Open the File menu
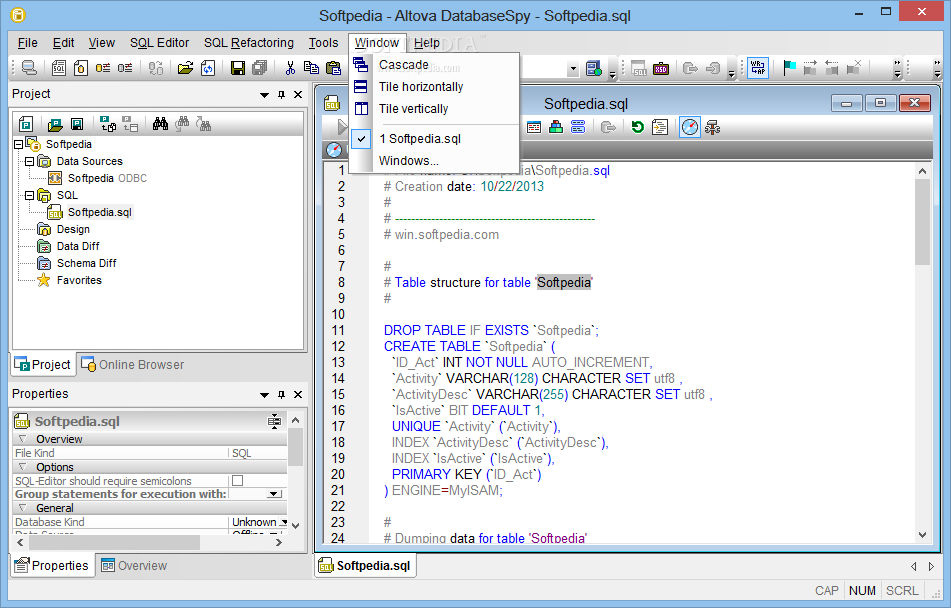The height and width of the screenshot is (608, 951). click(27, 42)
